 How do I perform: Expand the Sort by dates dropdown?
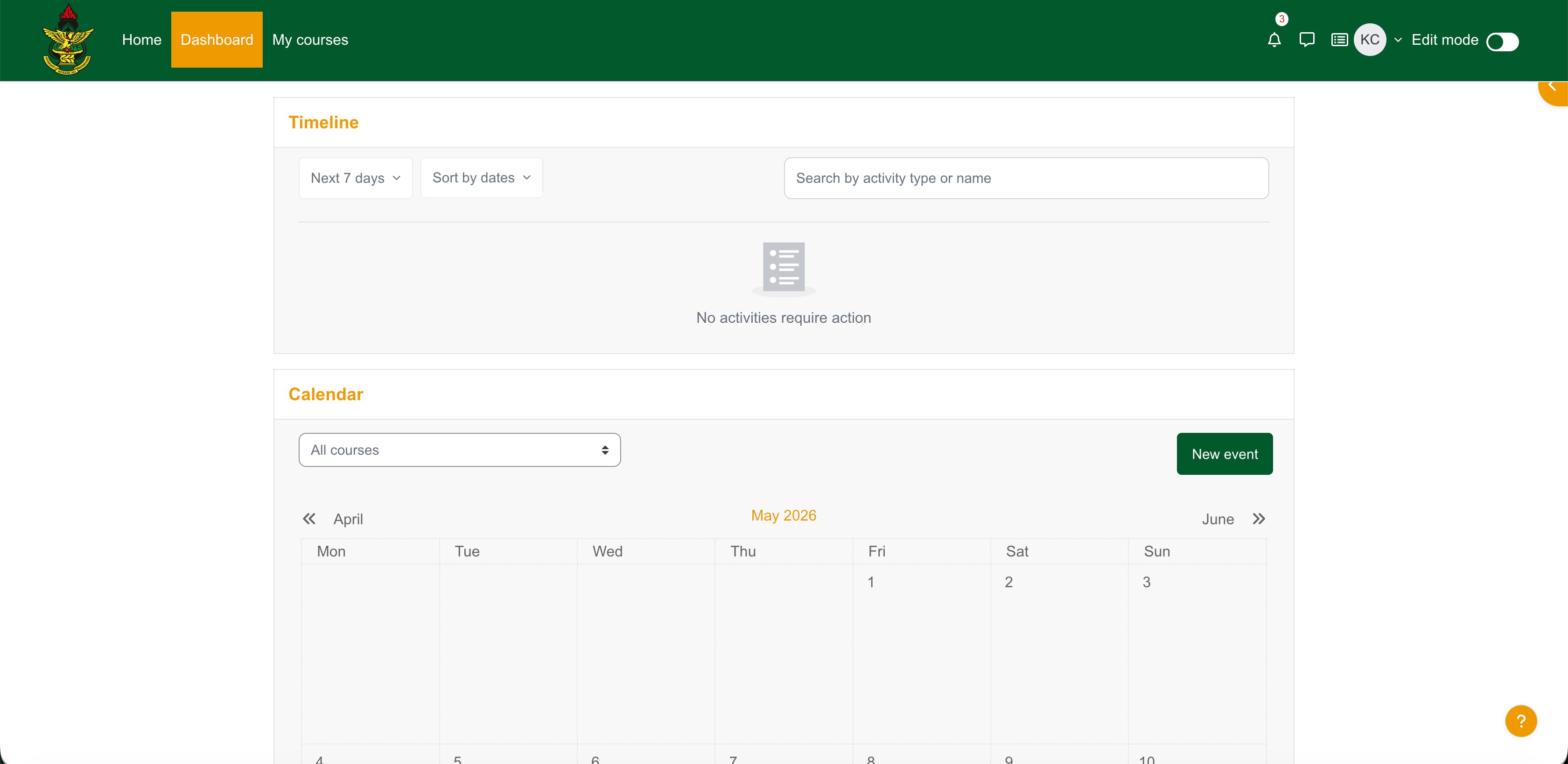[481, 178]
